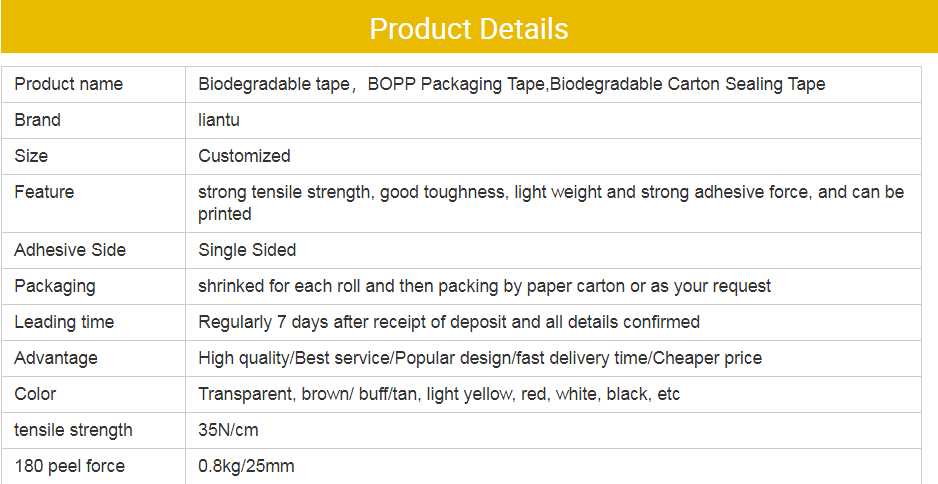Viewport: 938px width, 484px height.
Task: Click the Biodegradable tape product name value
Action: click(x=511, y=84)
